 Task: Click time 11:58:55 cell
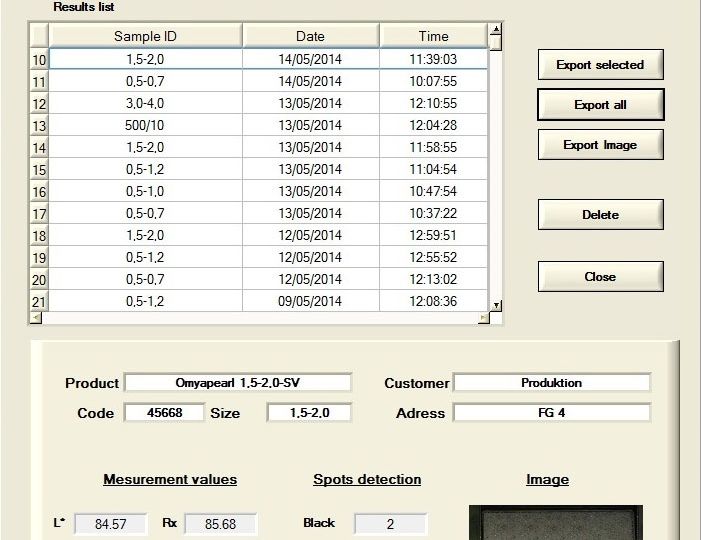tap(433, 147)
